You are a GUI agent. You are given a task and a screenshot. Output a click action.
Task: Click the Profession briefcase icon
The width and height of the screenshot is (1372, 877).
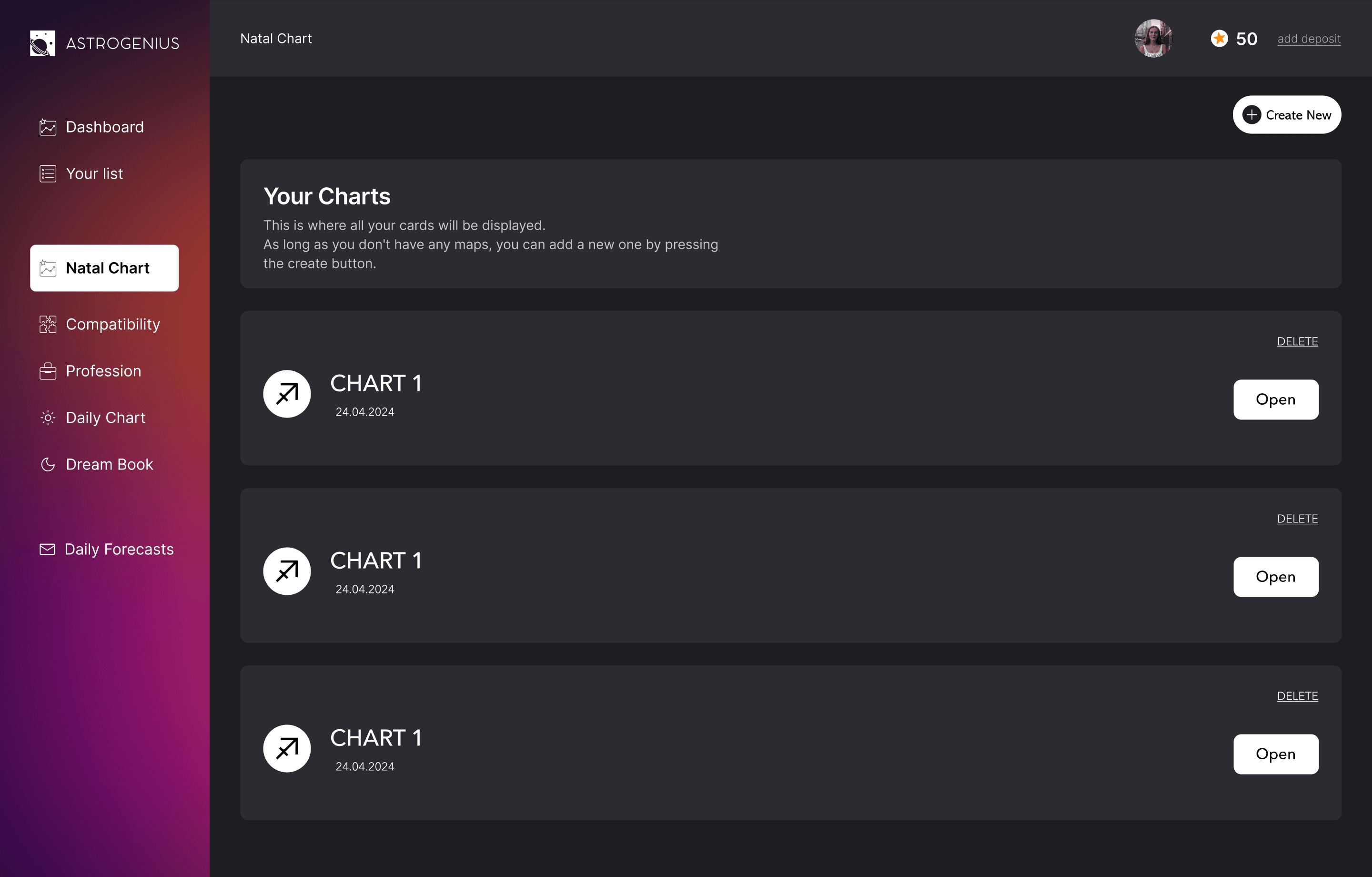[48, 371]
